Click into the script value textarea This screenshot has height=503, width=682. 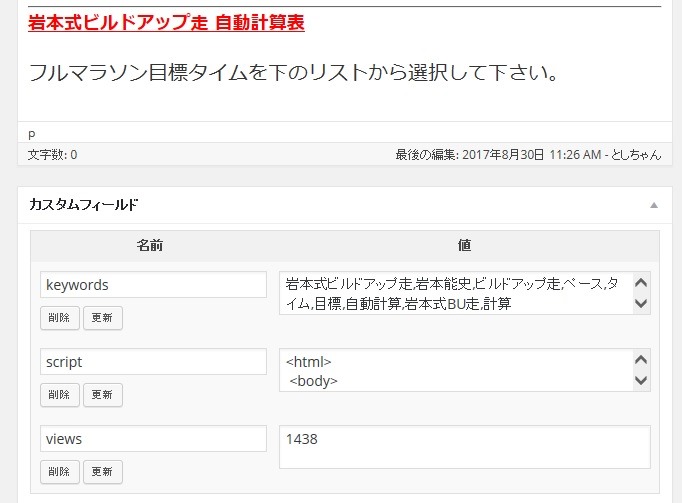click(457, 370)
